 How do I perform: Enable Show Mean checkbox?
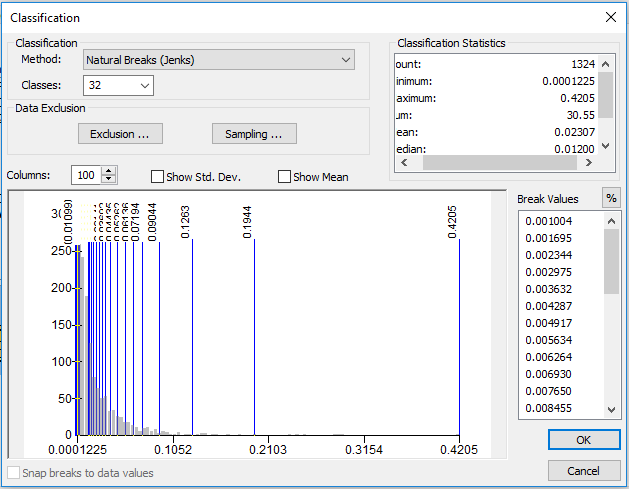tap(284, 177)
